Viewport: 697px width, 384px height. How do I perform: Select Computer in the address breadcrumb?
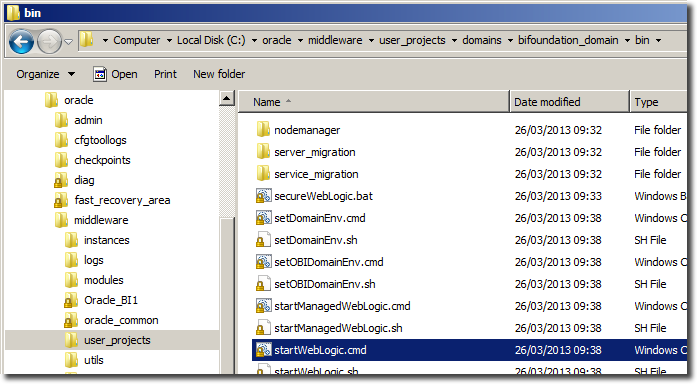point(136,40)
